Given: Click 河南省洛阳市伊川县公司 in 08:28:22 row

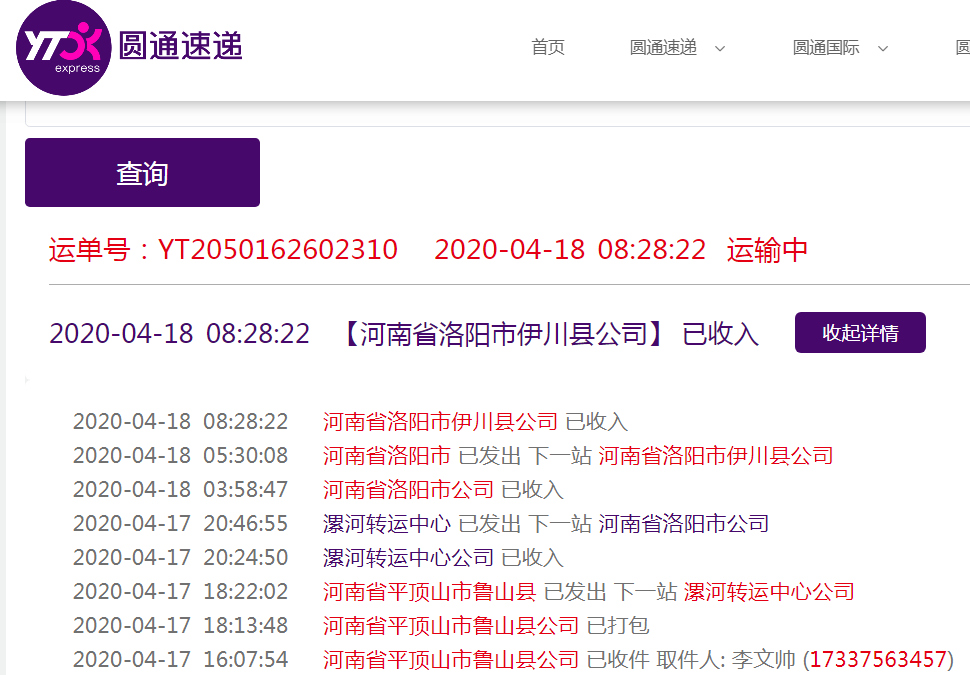Looking at the screenshot, I should [440, 422].
